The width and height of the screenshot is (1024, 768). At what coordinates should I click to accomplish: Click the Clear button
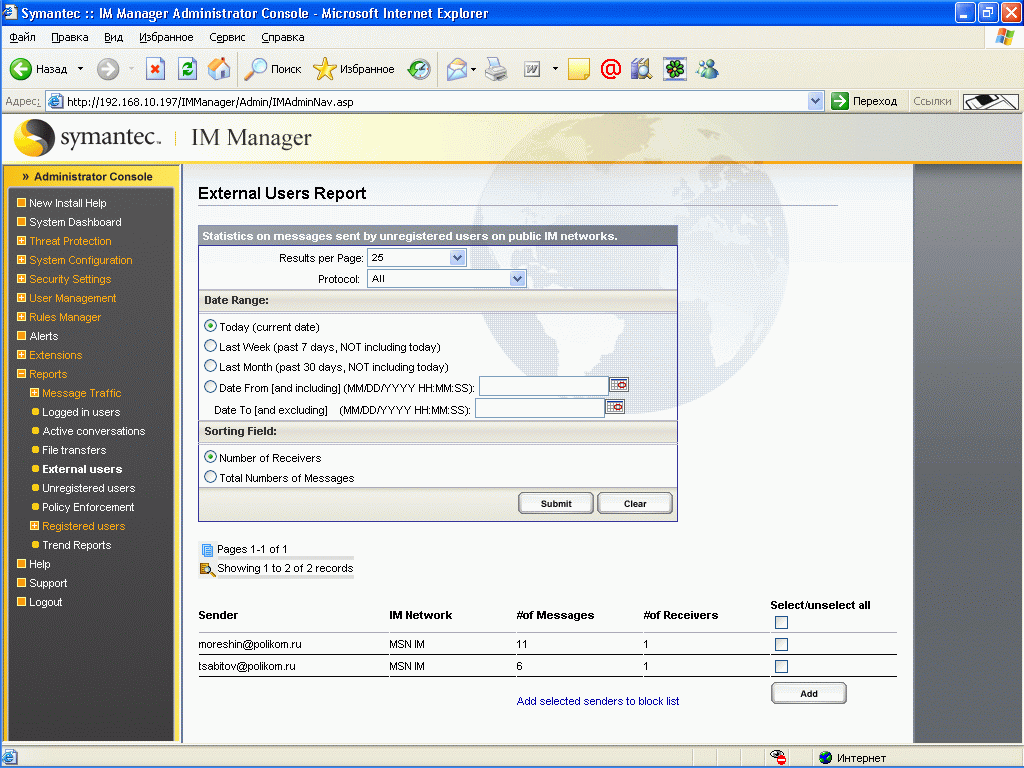(x=635, y=504)
